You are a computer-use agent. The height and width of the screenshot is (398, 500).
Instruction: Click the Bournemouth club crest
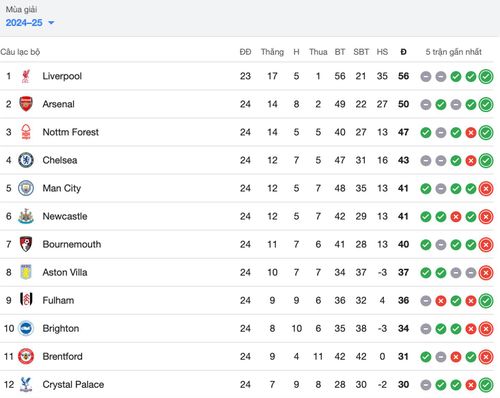point(26,244)
